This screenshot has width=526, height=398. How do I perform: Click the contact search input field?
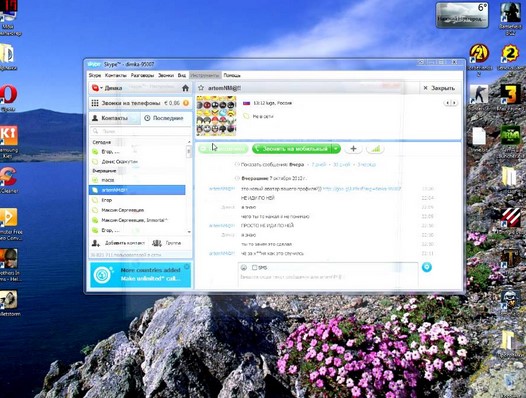[140, 131]
